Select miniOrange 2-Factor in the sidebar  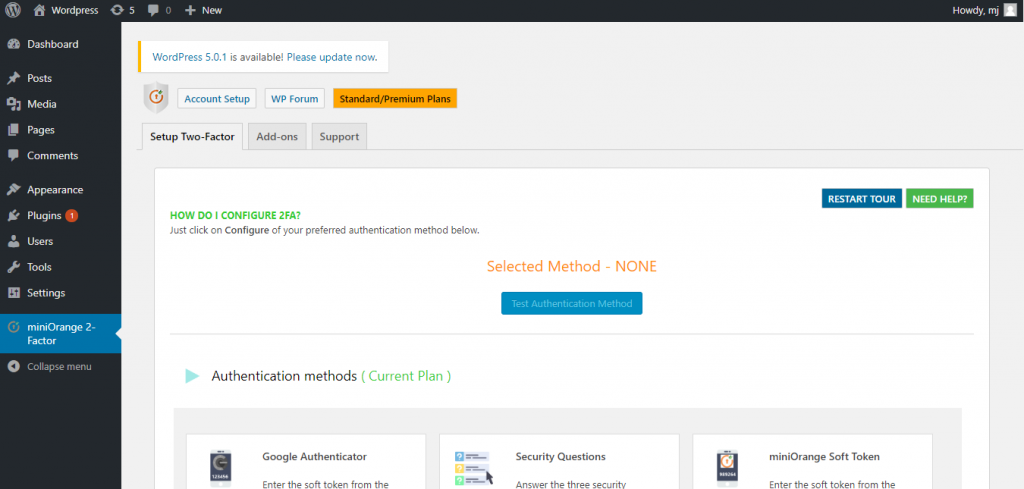tap(60, 334)
